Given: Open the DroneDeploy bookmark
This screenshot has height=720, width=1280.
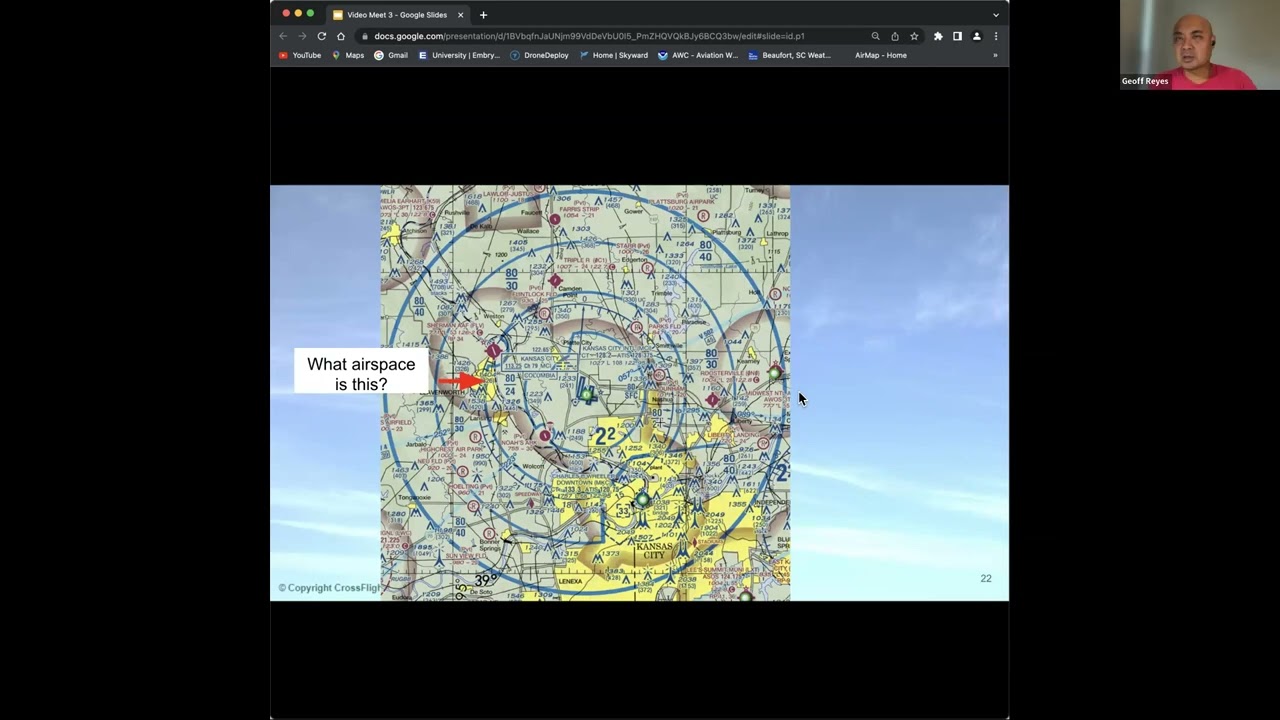Looking at the screenshot, I should coord(539,55).
